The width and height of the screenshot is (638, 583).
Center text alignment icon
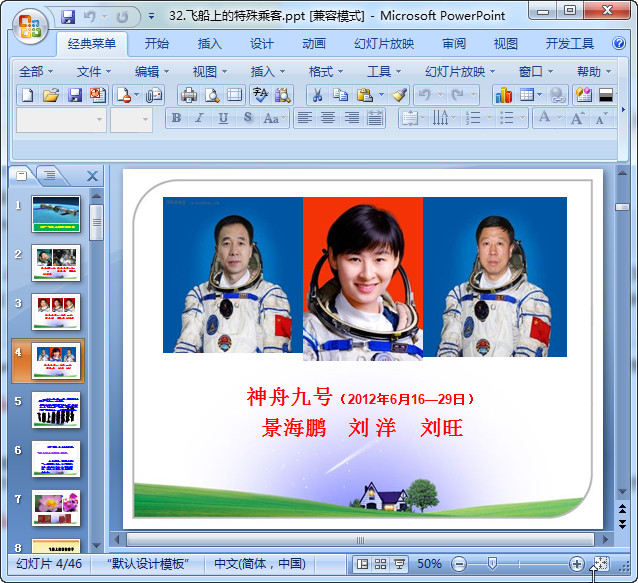[328, 118]
